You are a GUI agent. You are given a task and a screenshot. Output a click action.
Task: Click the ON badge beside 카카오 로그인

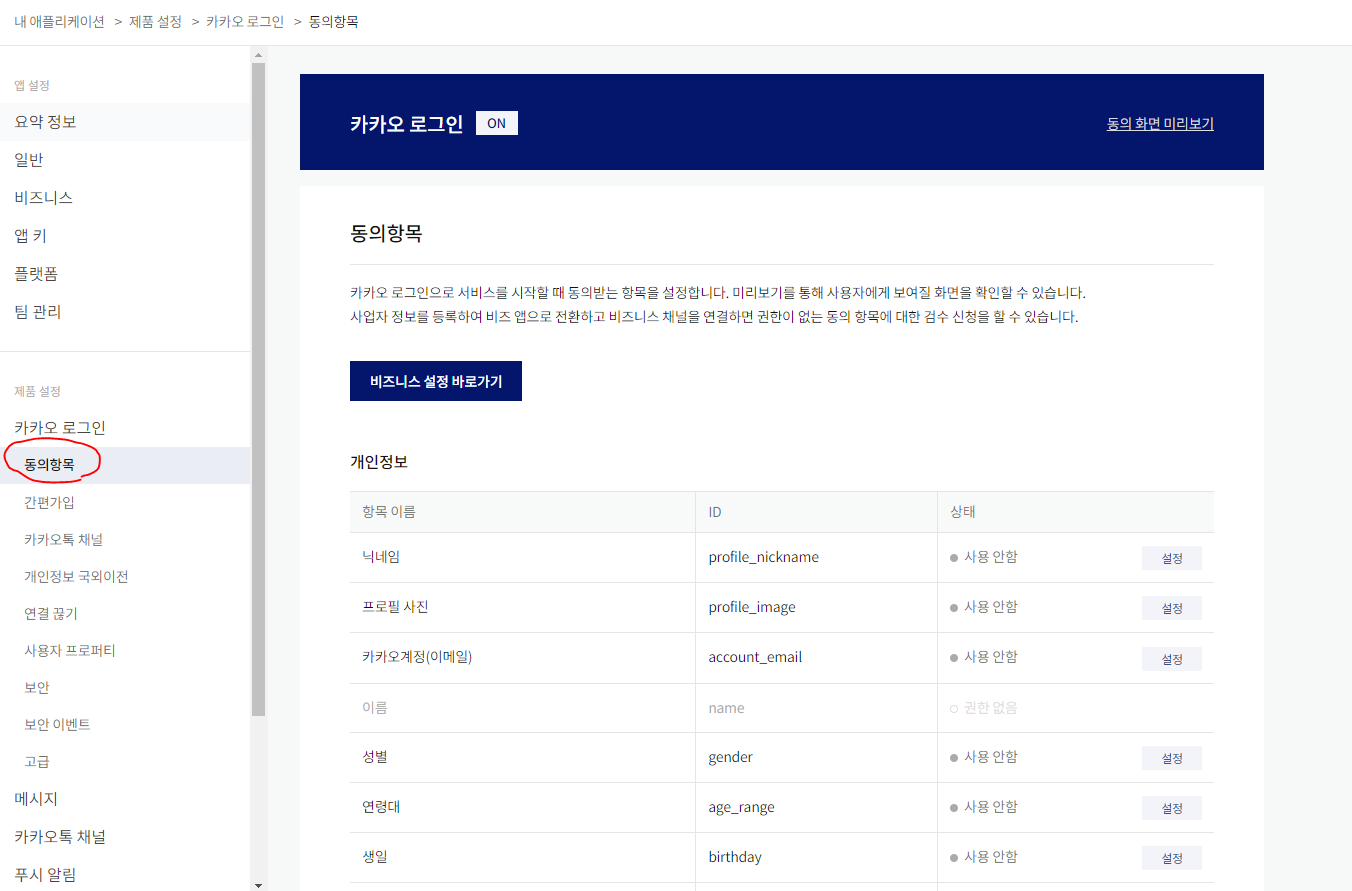coord(497,124)
